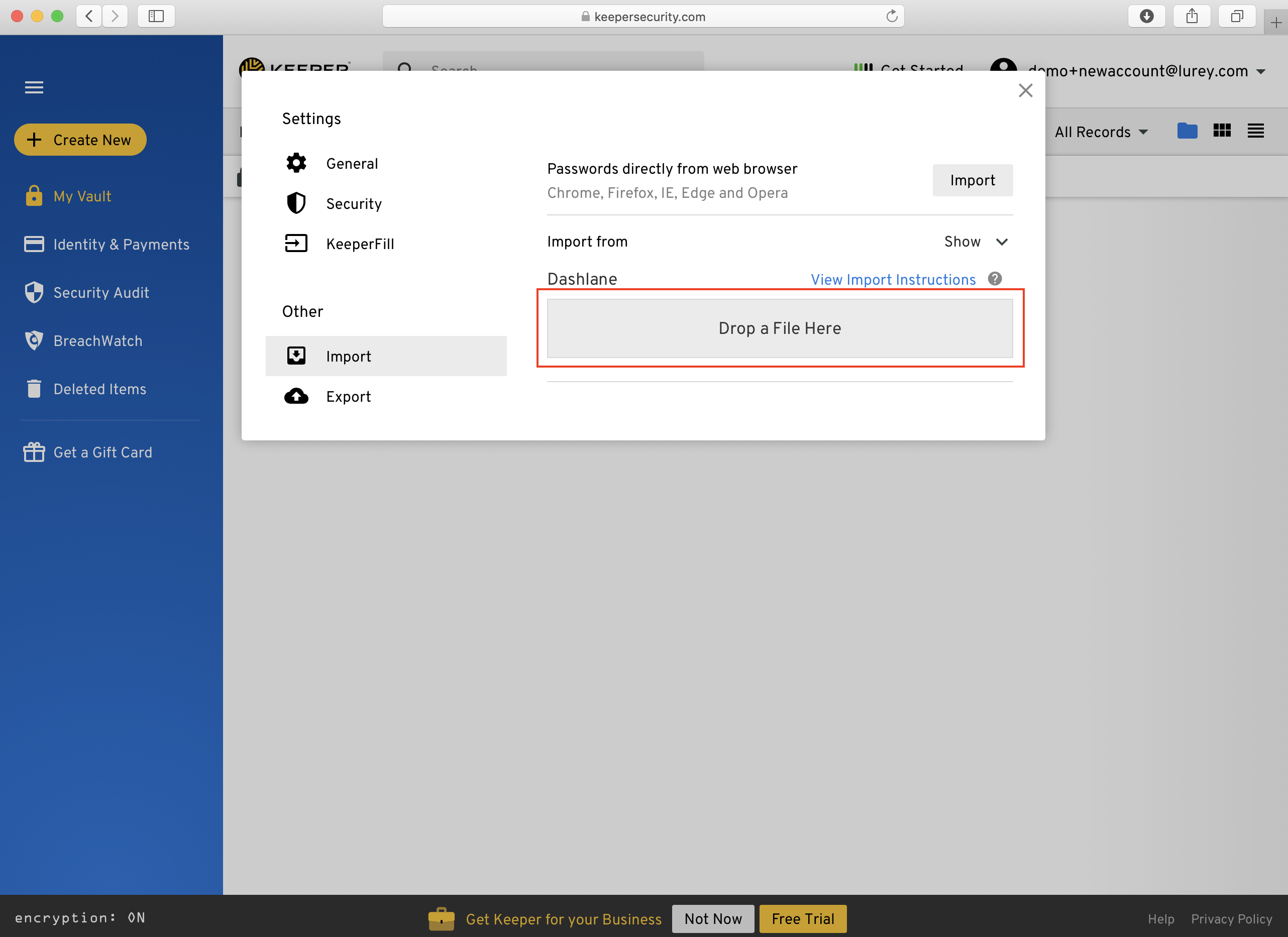Click the Create New button
Viewport: 1288px width, 937px height.
(80, 140)
